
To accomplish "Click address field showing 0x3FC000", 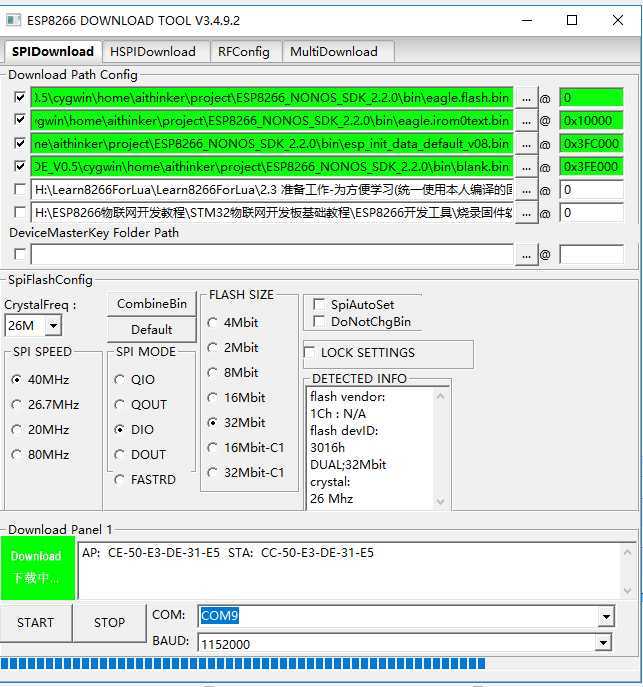I will coord(591,144).
